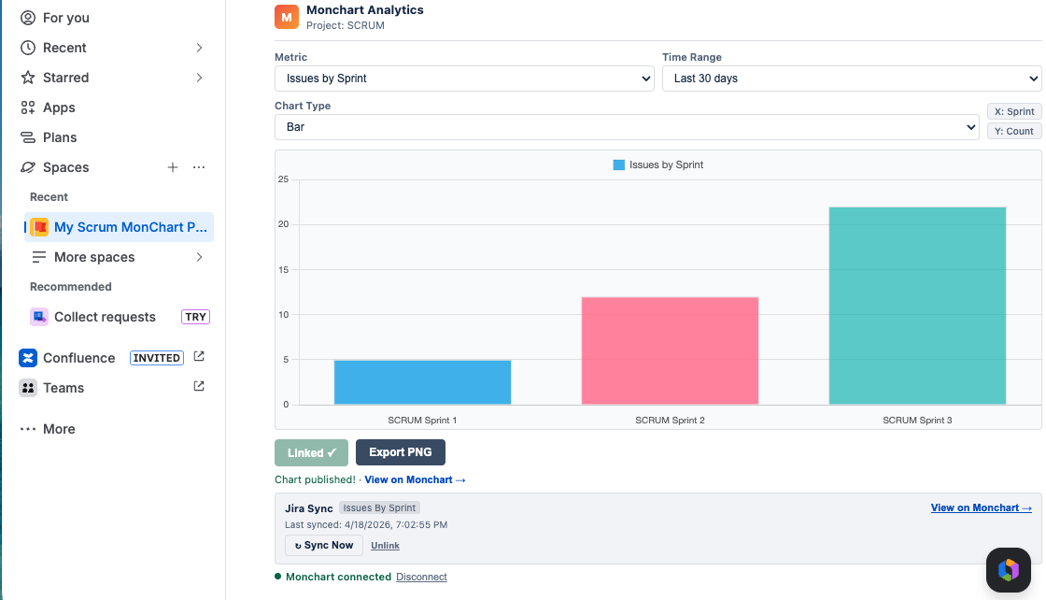The width and height of the screenshot is (1046, 600).
Task: Click the pink SCRUM Sprint 2 bar
Action: click(x=670, y=350)
